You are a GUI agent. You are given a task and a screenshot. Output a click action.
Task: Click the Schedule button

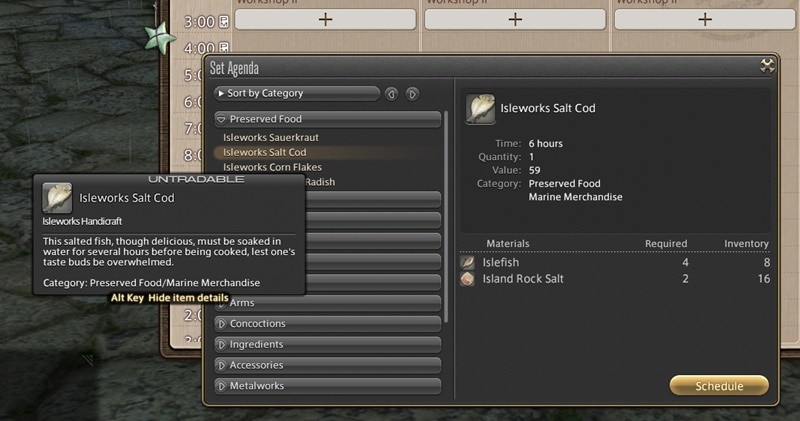719,386
